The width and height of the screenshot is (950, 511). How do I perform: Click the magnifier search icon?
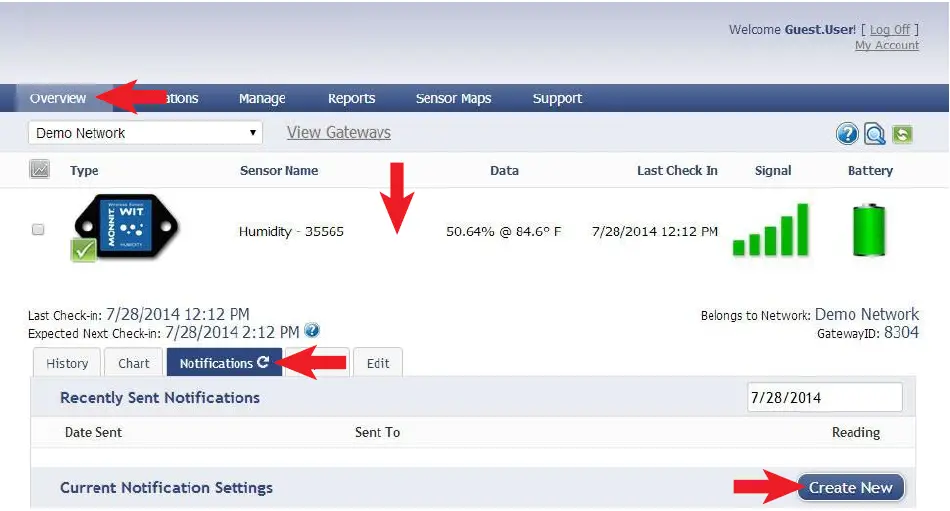pyautogui.click(x=874, y=133)
